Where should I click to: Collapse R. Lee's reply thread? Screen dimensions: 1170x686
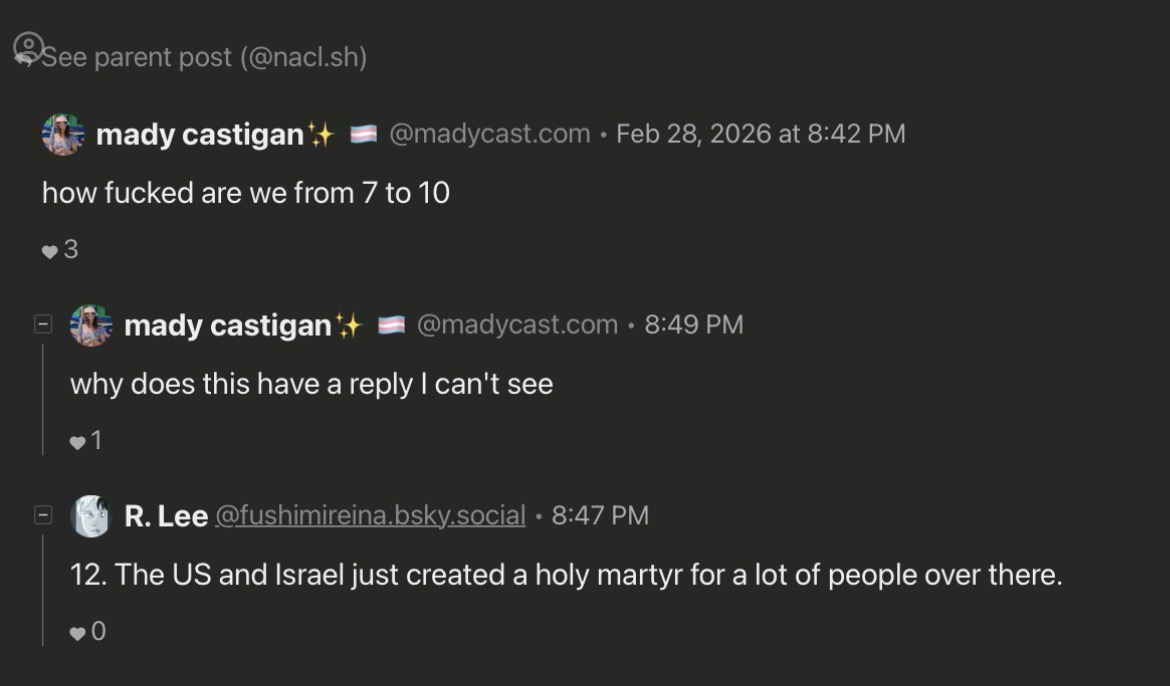coord(43,516)
